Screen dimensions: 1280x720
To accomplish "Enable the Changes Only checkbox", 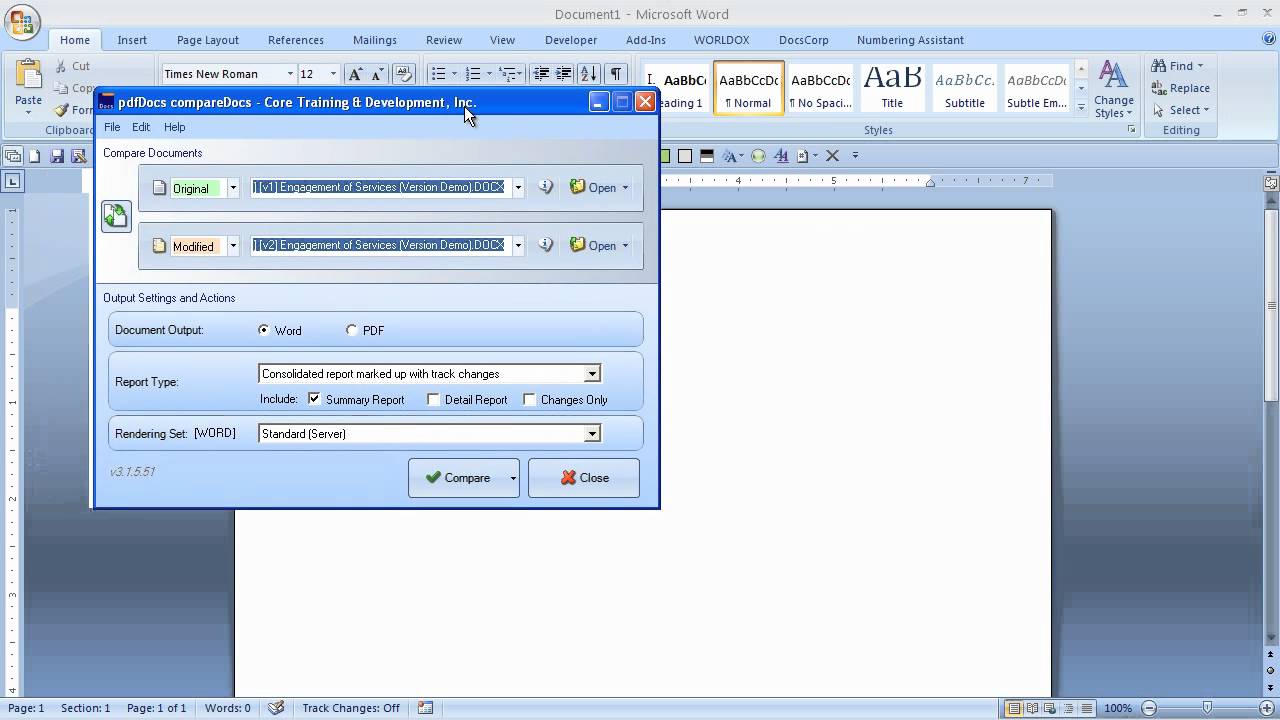I will click(x=530, y=399).
